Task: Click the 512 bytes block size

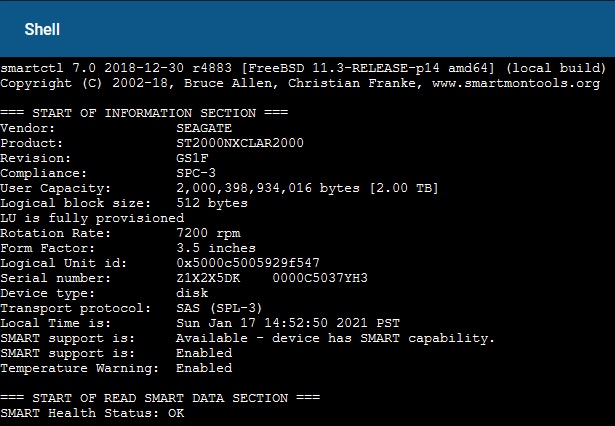Action: coord(212,203)
